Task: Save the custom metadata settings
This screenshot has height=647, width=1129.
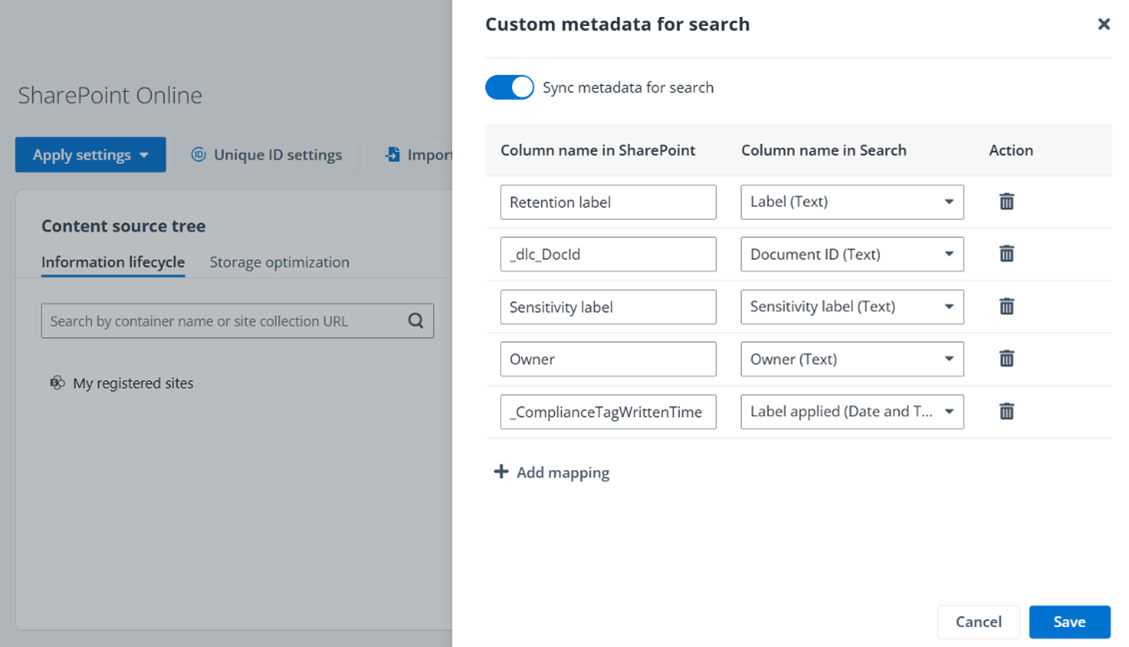Action: click(x=1069, y=622)
